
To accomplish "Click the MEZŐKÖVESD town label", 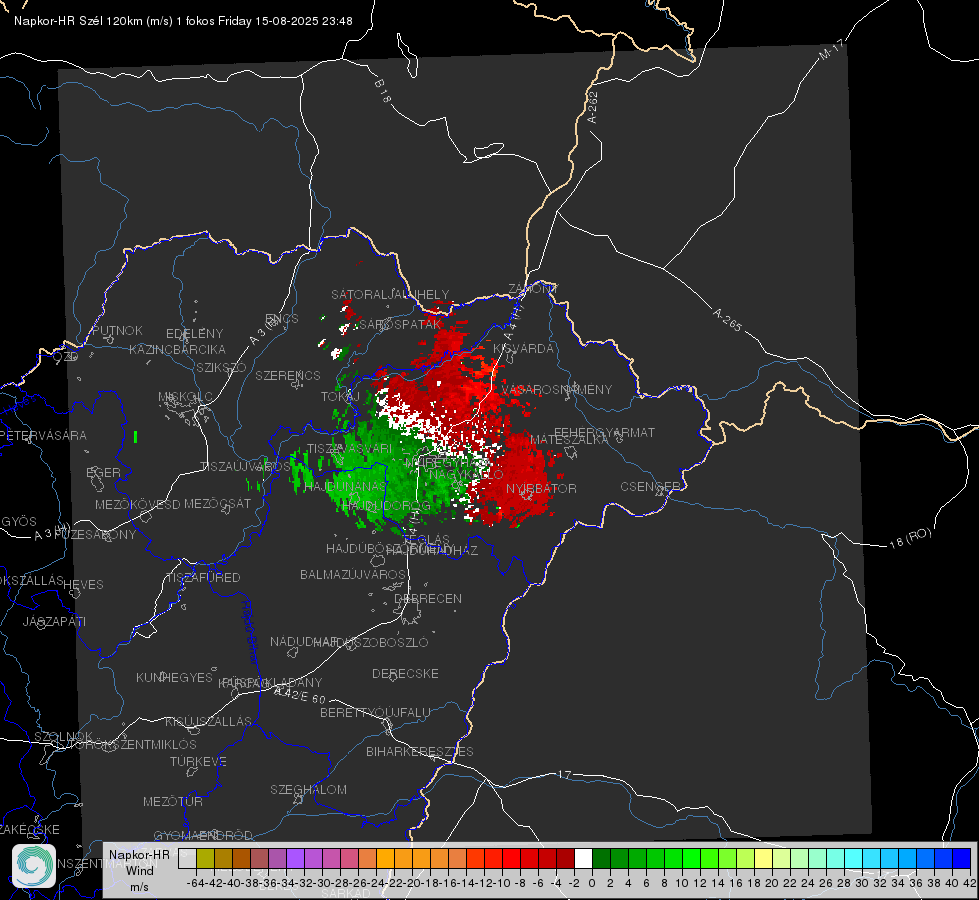I will (x=138, y=504).
